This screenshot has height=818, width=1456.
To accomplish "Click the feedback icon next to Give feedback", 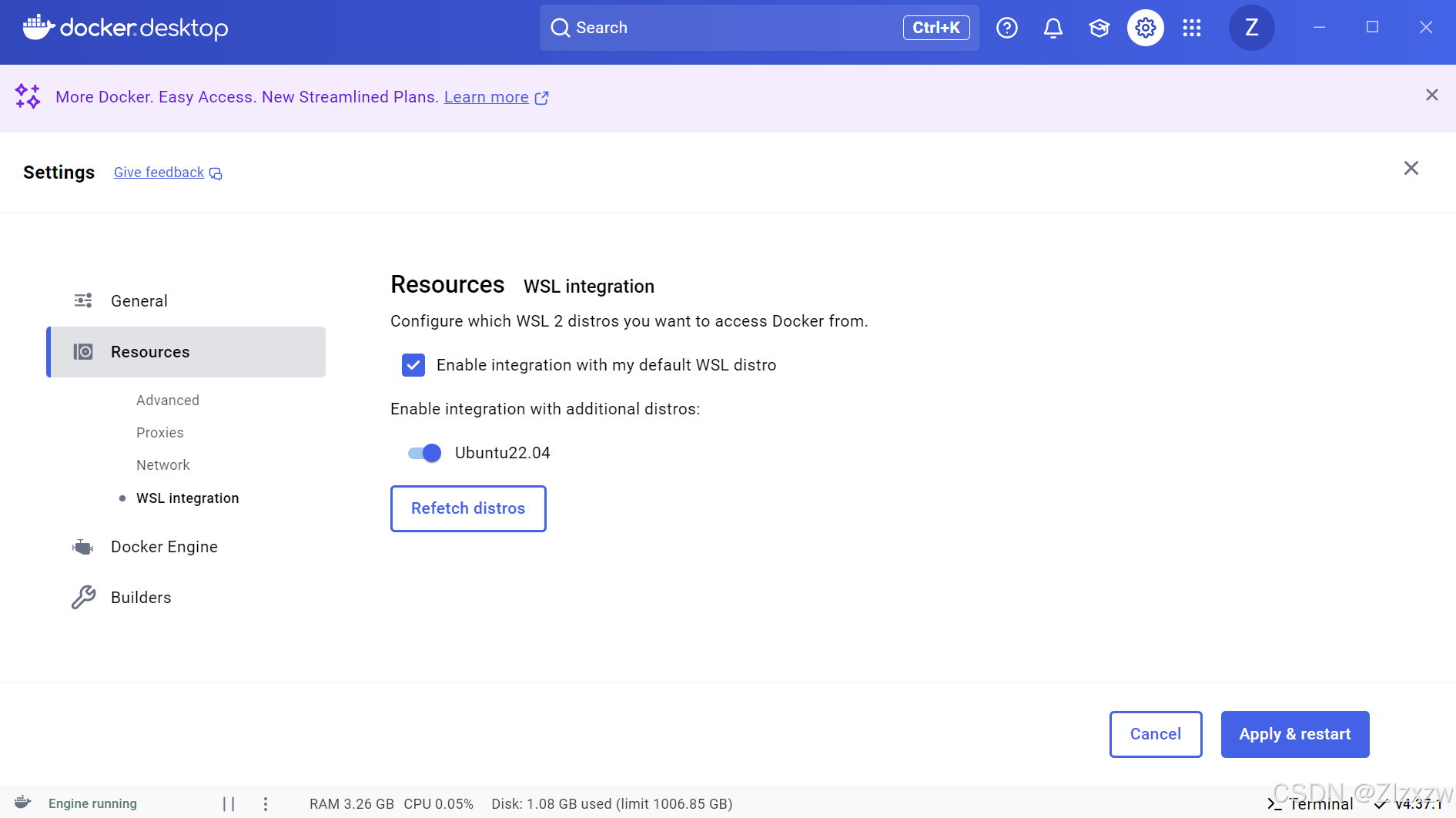I will [216, 173].
